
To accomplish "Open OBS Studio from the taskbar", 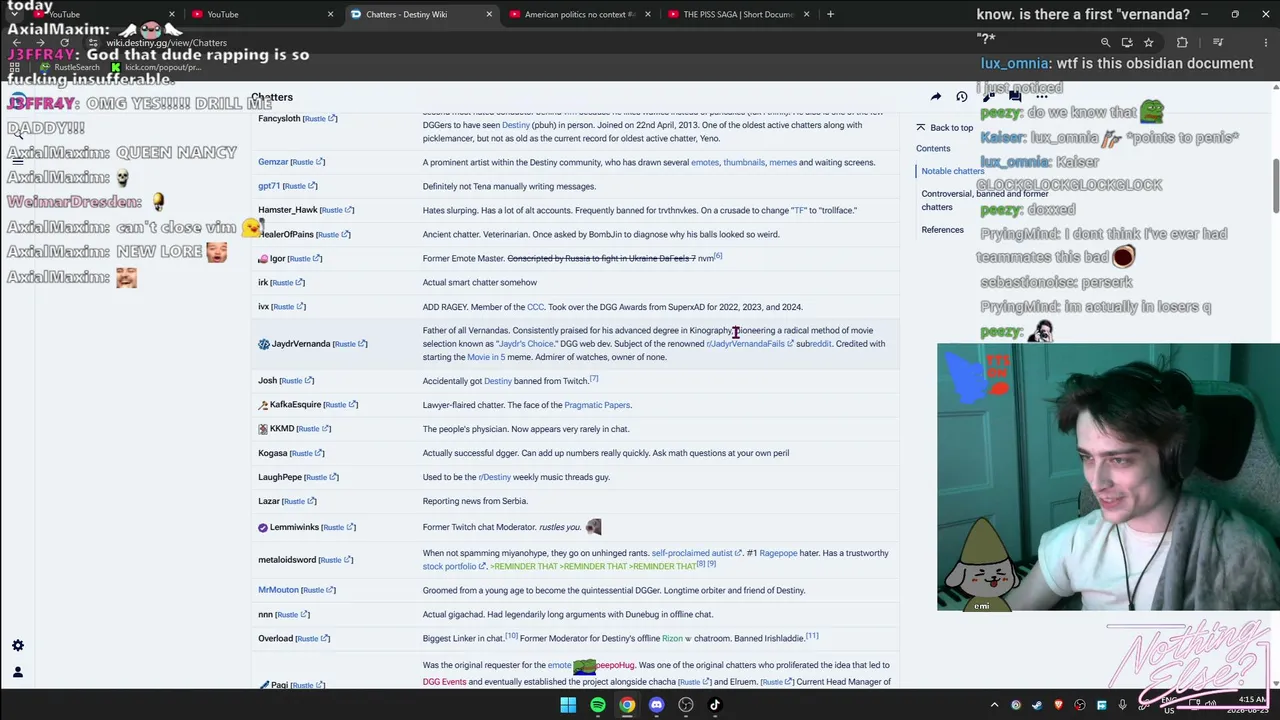I will [x=686, y=705].
